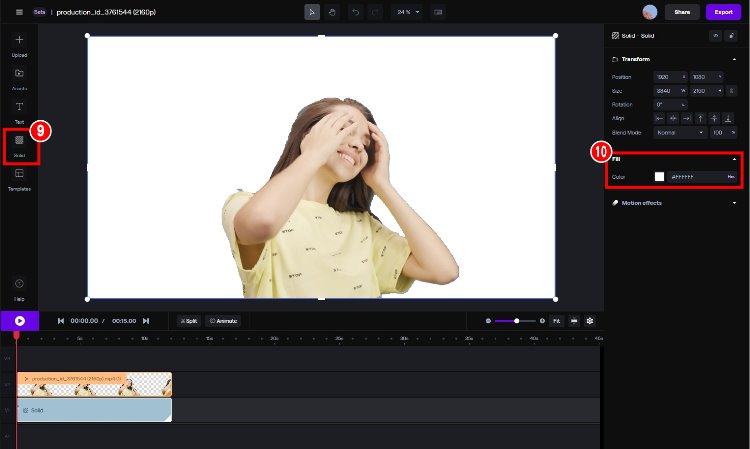Open the Templates panel
The image size is (750, 449).
[19, 180]
